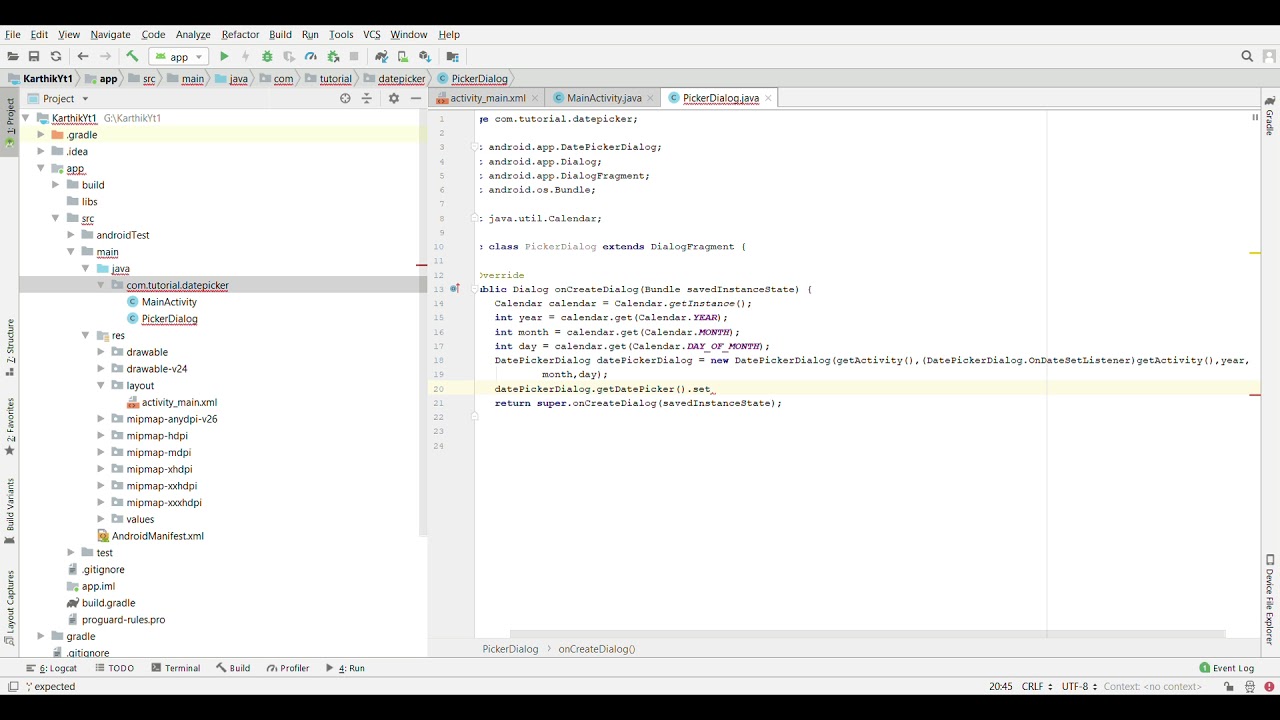
Task: Open the Refactor menu
Action: 240,34
